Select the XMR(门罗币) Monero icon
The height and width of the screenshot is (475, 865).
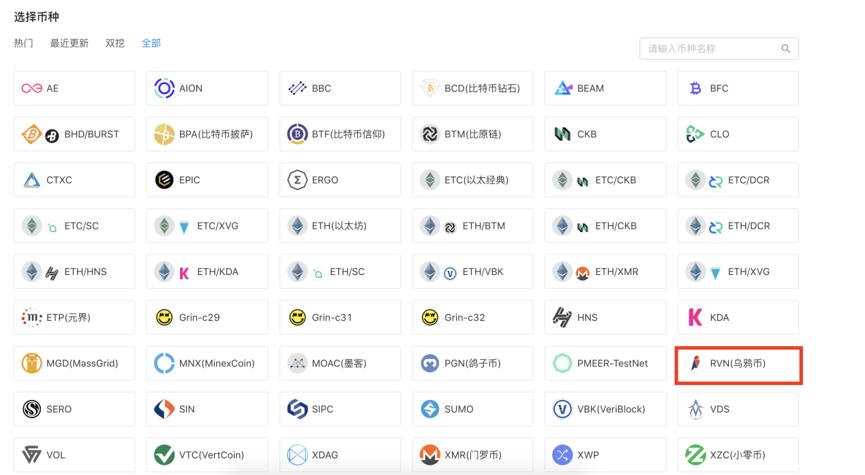(x=430, y=455)
